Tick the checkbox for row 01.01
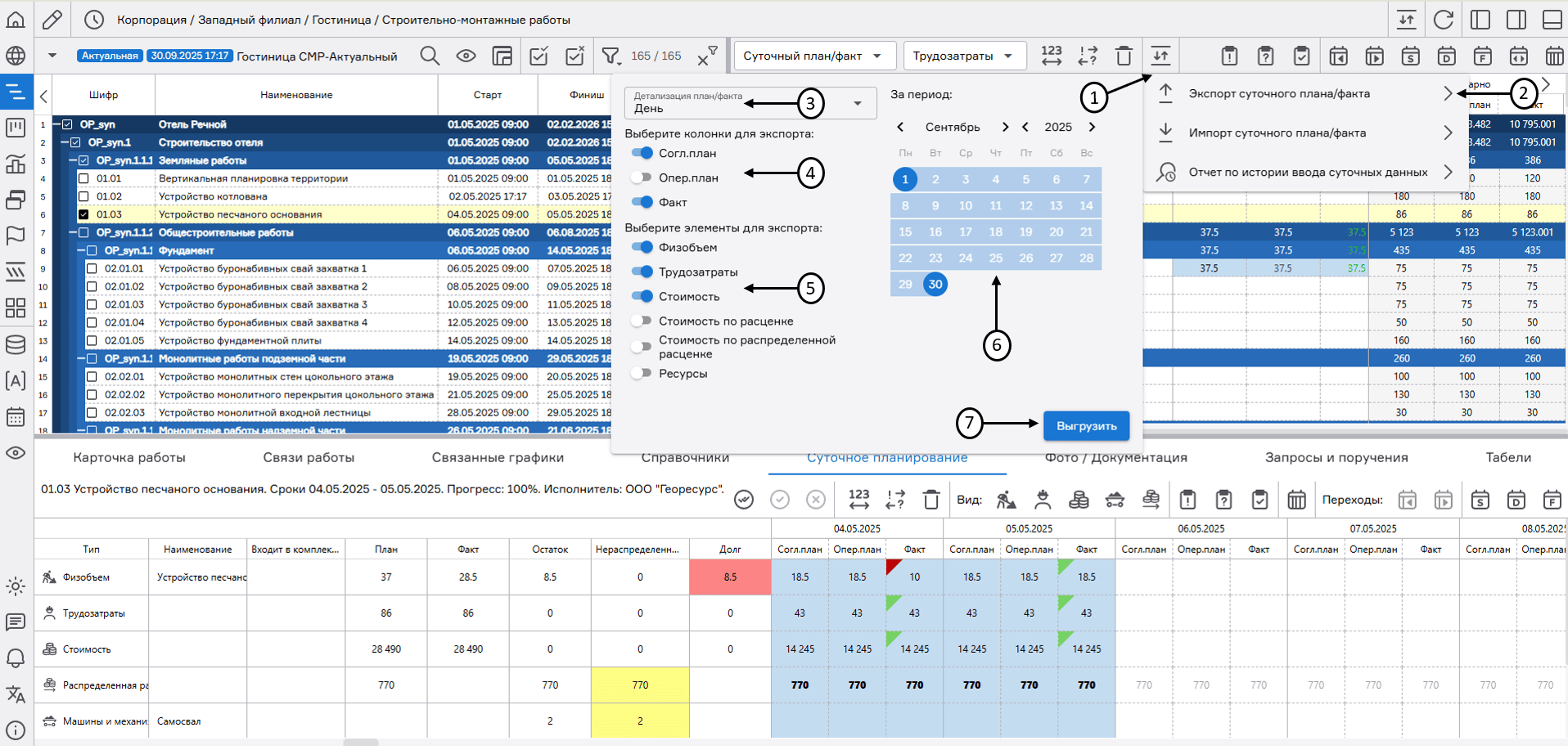 (x=83, y=178)
